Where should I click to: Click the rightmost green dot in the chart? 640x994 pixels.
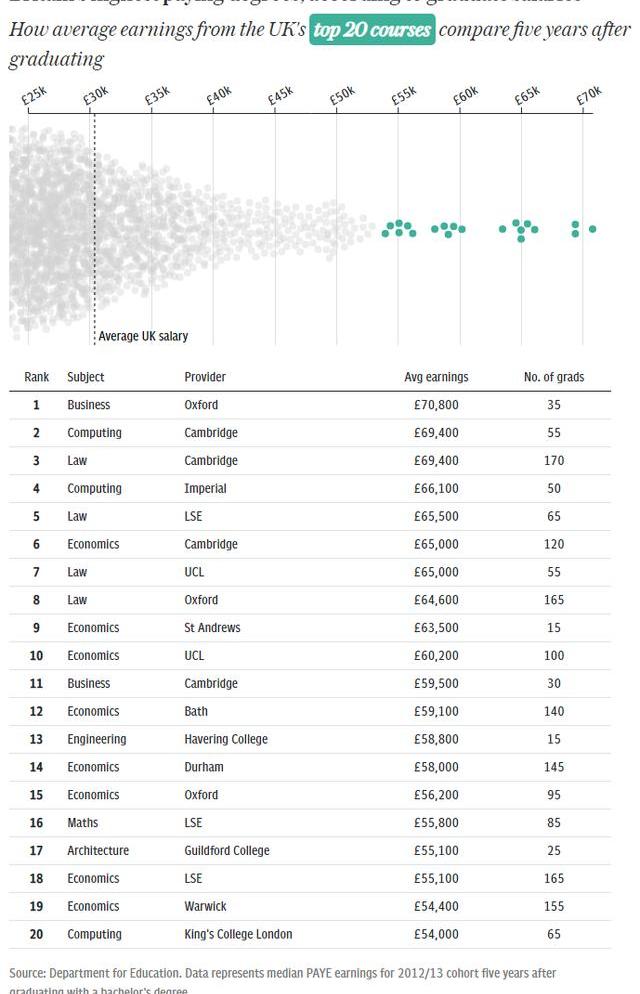pyautogui.click(x=593, y=229)
